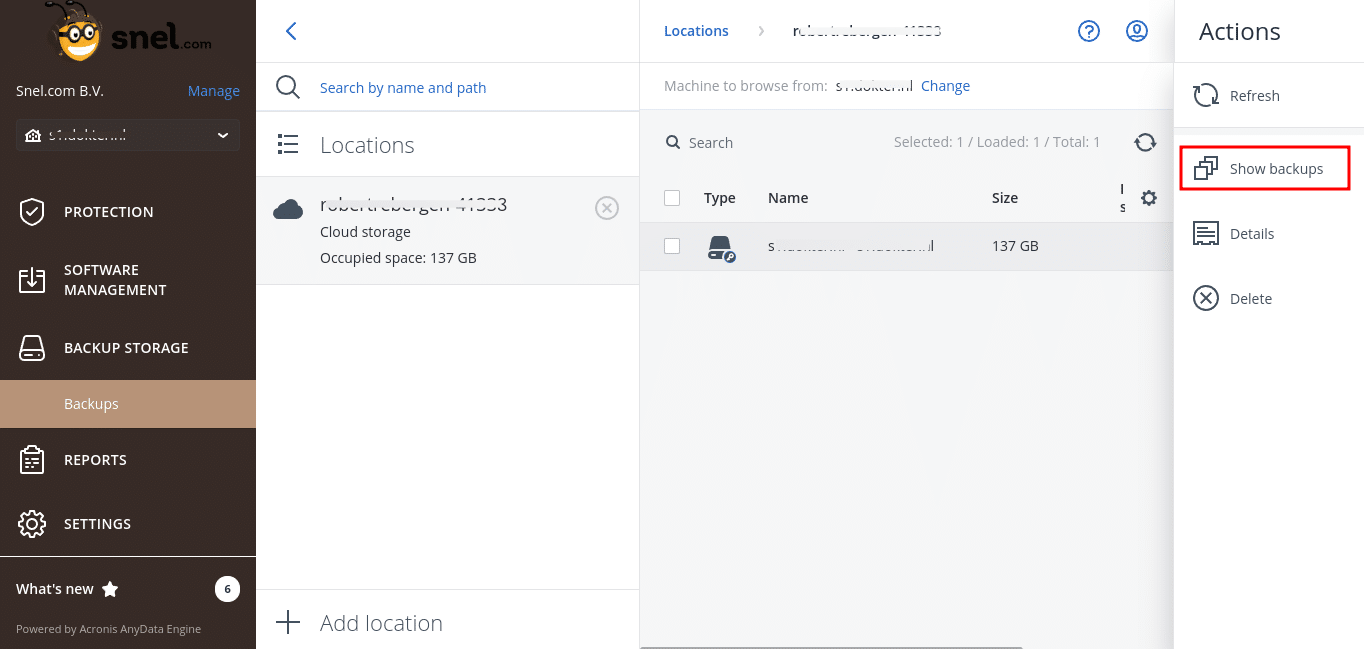Refresh the machines list with the circular arrow
The width and height of the screenshot is (1364, 649).
tap(1144, 142)
